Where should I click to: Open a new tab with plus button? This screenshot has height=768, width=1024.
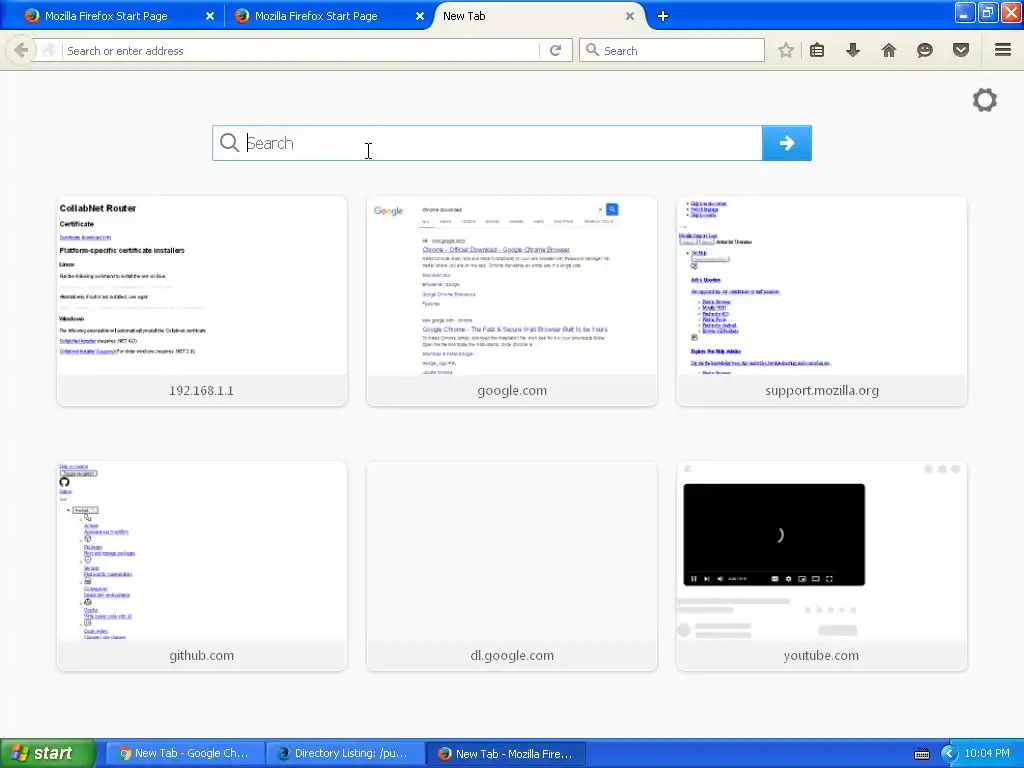tap(662, 16)
